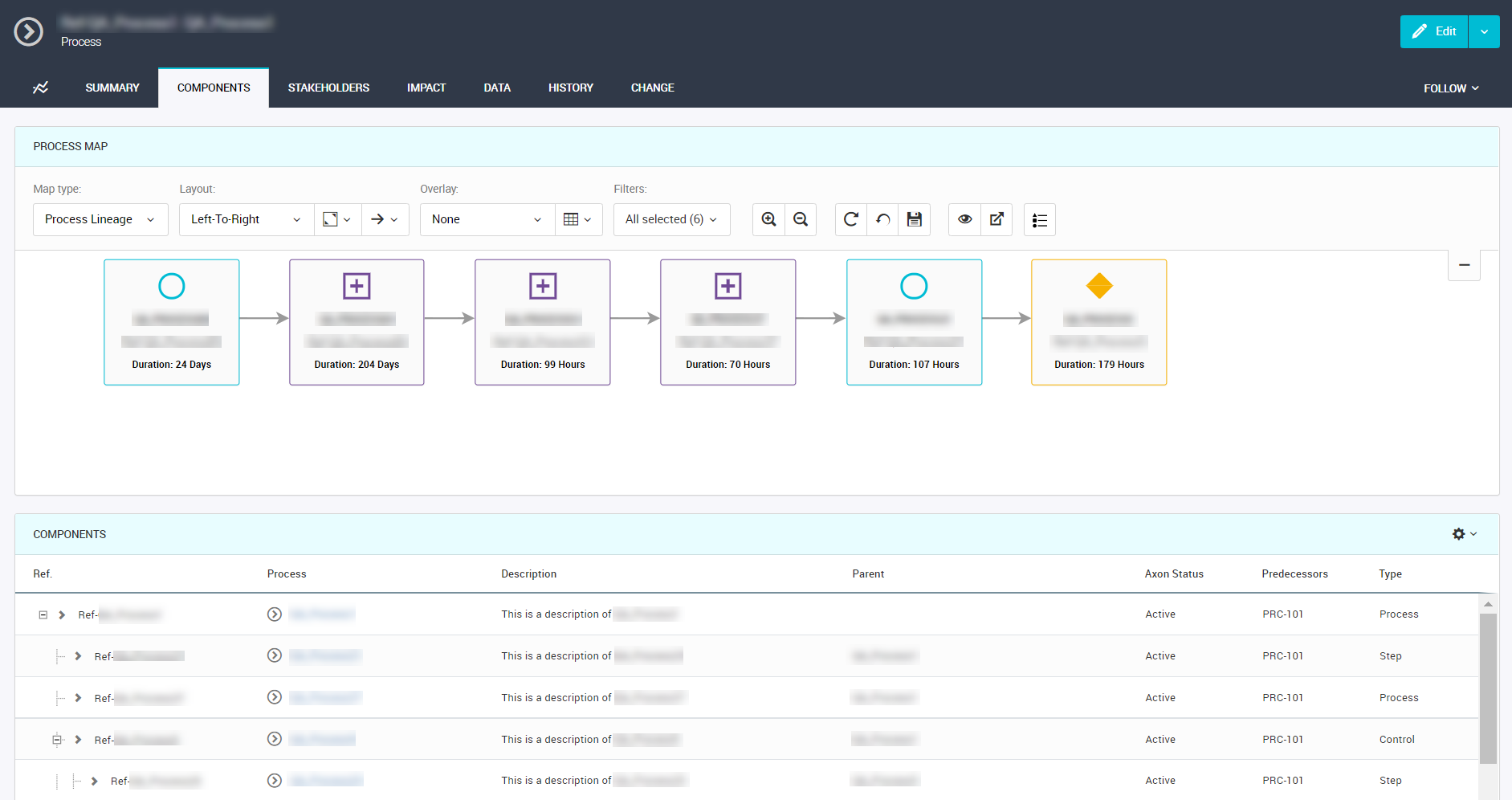Viewport: 1512px width, 800px height.
Task: Open the Left-To-Right layout dropdown
Action: (246, 219)
